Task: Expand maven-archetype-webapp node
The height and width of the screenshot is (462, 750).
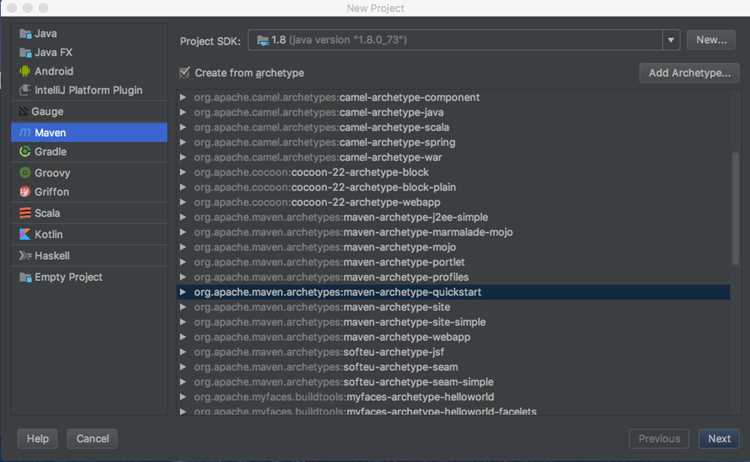Action: 183,337
